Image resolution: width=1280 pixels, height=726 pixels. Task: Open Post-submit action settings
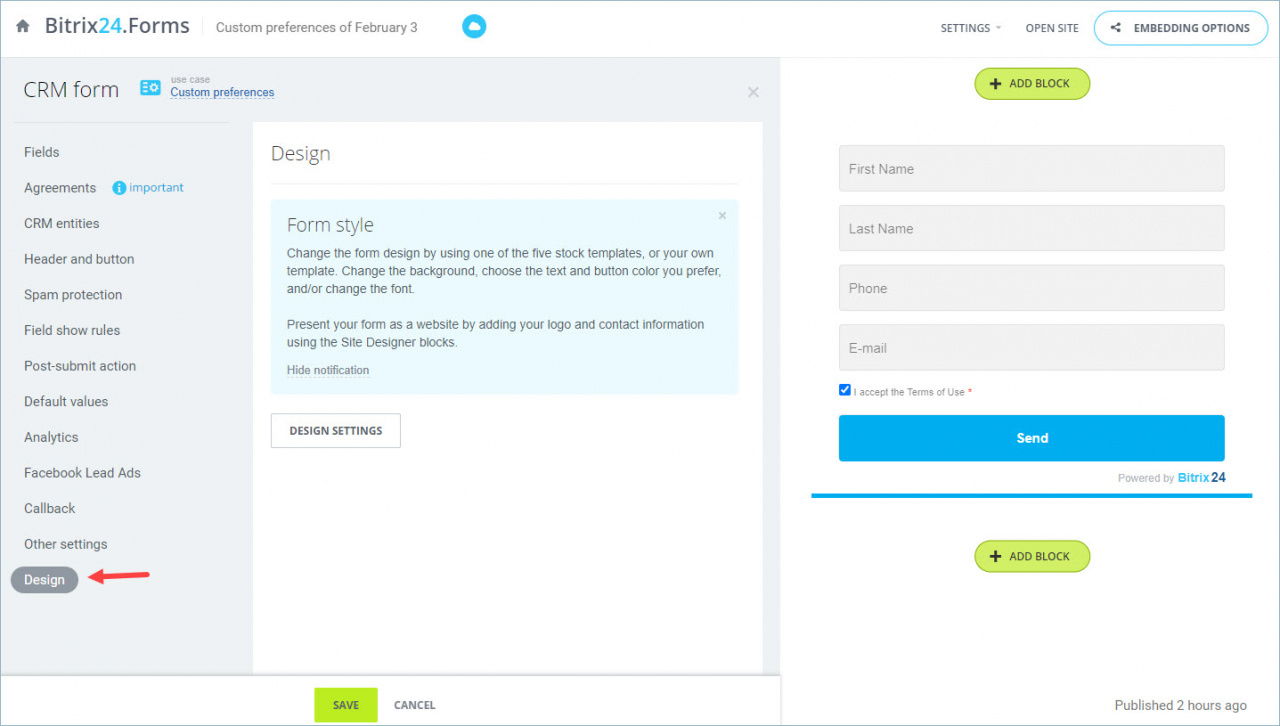tap(80, 366)
